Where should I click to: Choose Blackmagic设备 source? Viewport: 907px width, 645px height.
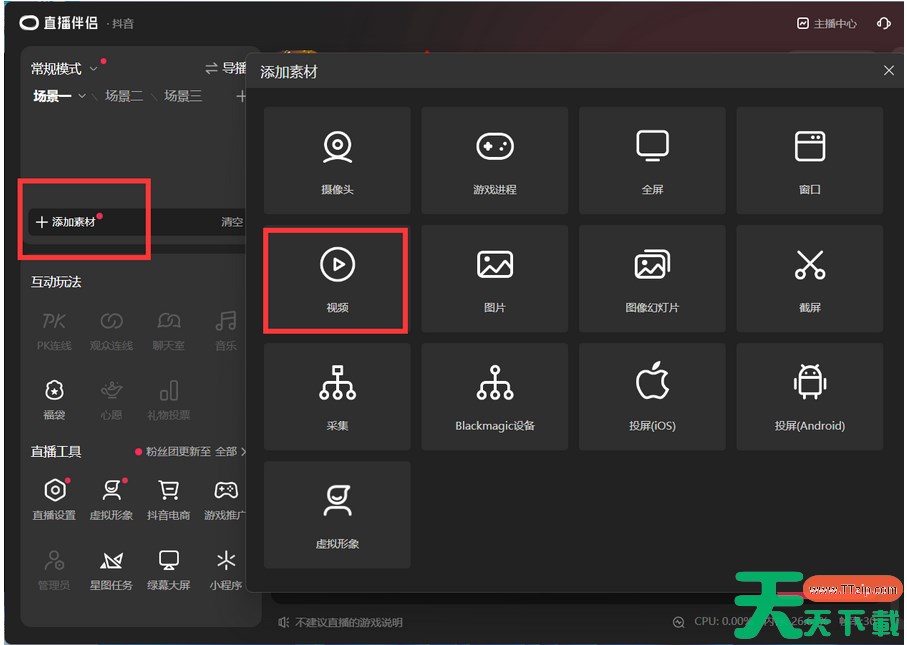coord(495,397)
